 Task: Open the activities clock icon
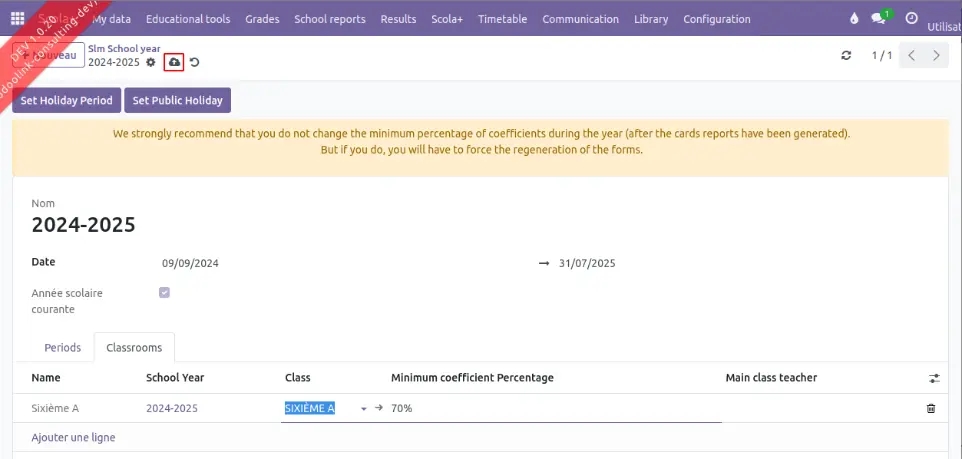point(911,18)
